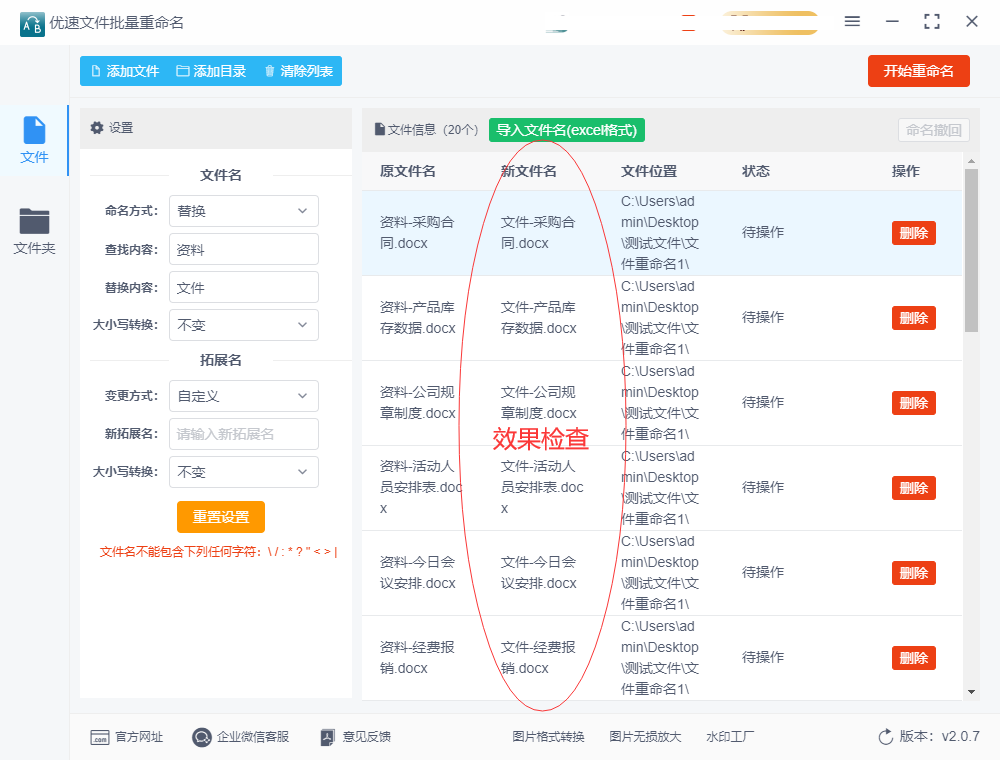Click the 状态 column header
Screen dimensions: 1000x760
tap(756, 171)
